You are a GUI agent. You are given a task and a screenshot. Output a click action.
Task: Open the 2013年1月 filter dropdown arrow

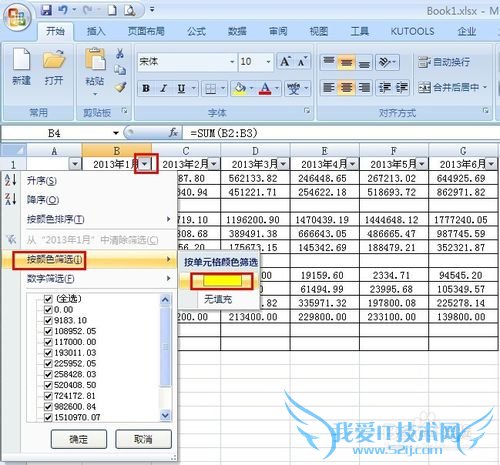(x=145, y=164)
